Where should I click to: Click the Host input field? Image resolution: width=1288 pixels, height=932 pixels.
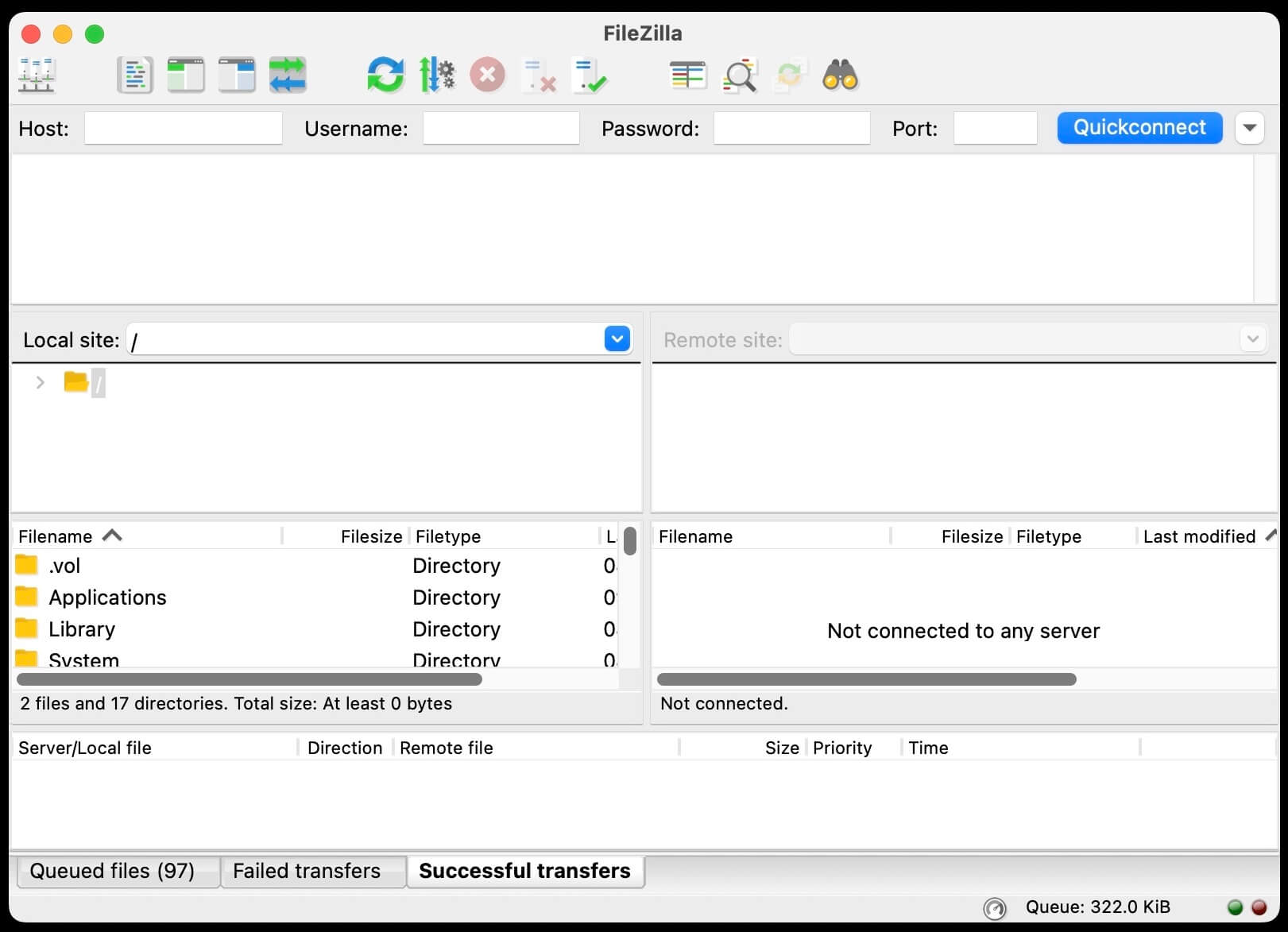click(184, 128)
